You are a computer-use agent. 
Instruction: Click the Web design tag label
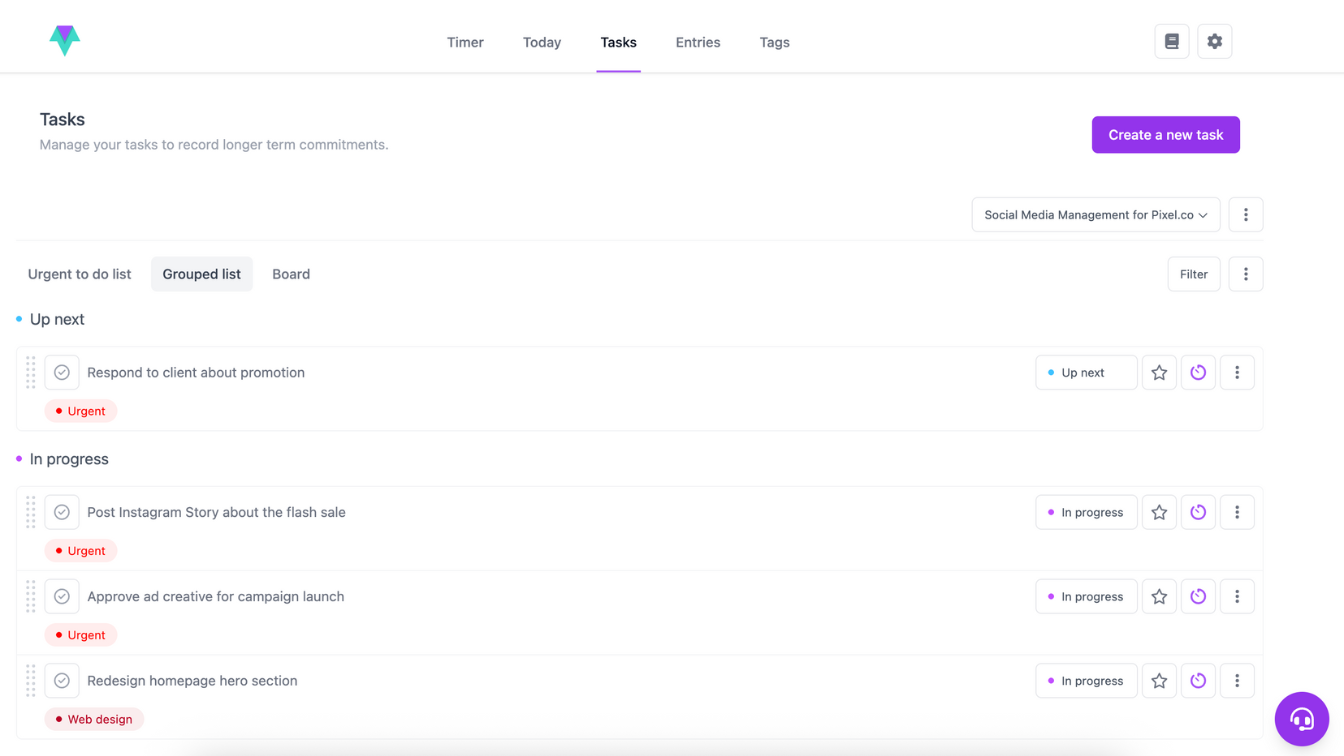(x=94, y=719)
